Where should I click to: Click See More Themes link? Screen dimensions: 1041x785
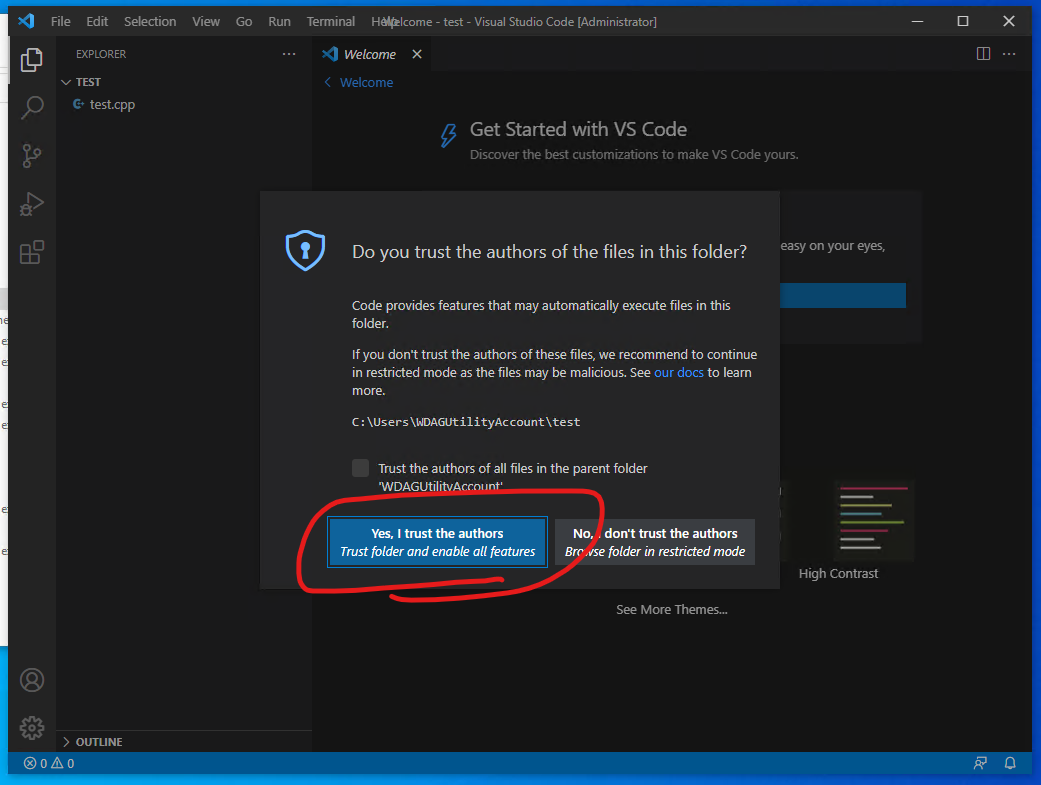(672, 610)
